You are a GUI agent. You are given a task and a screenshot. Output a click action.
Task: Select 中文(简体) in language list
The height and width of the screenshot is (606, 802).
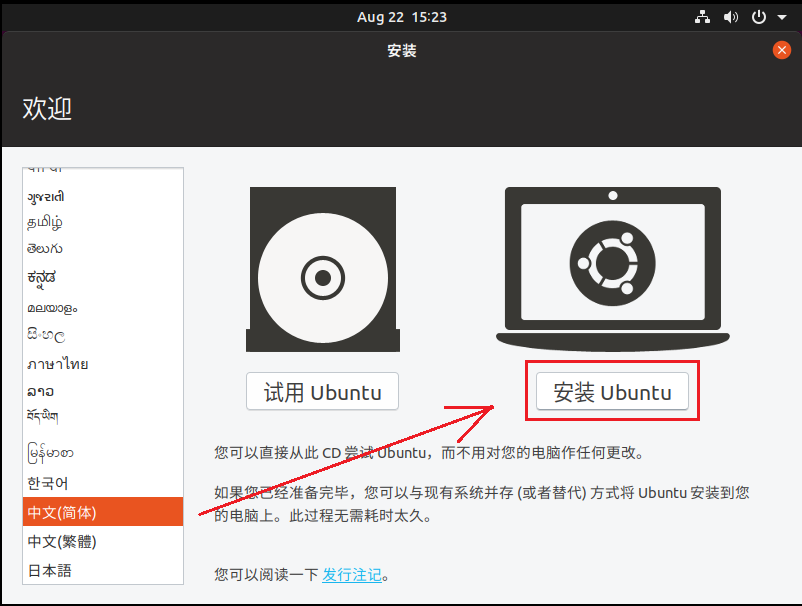(x=103, y=512)
